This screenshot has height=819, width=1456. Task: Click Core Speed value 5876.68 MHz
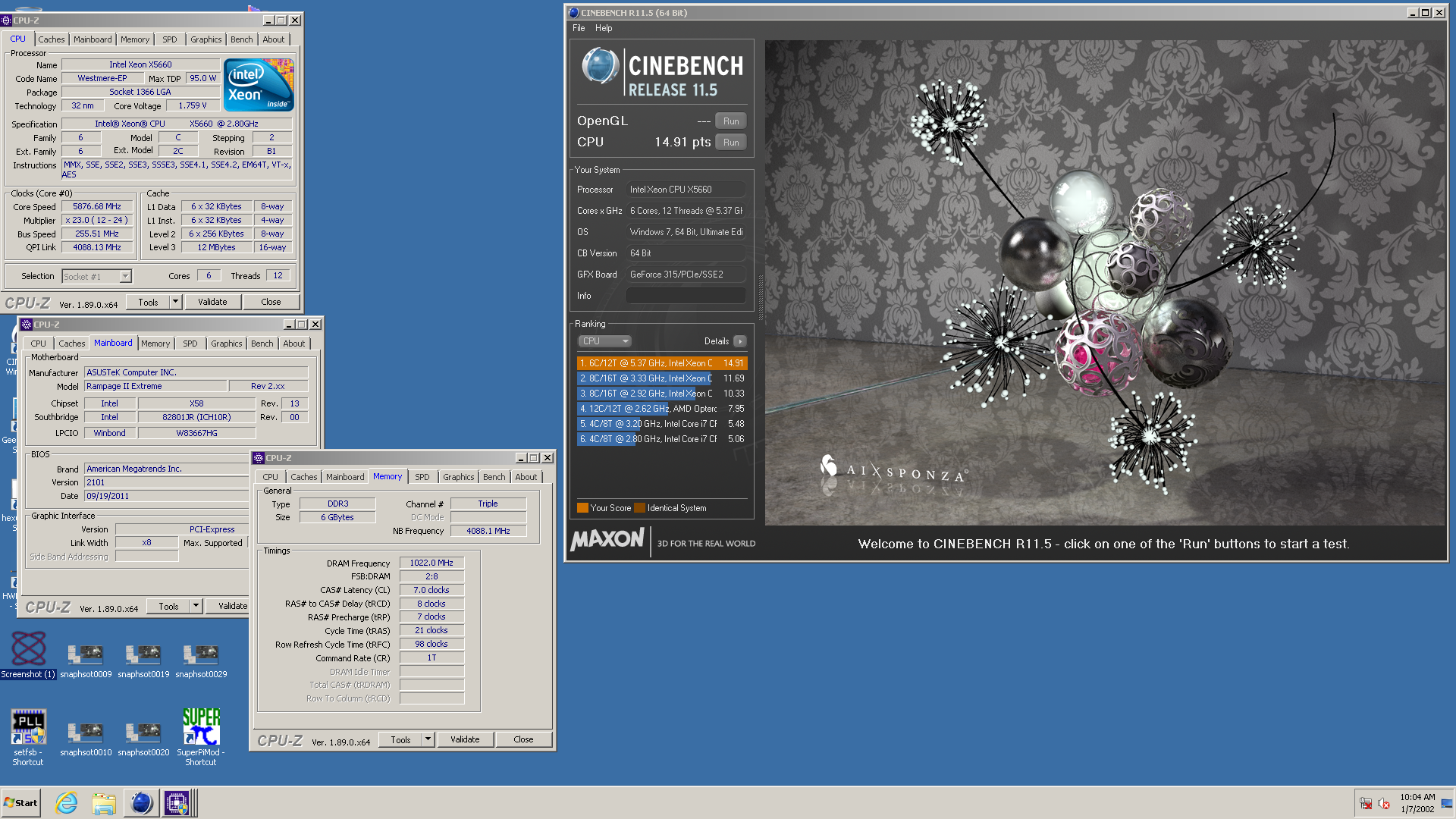pyautogui.click(x=97, y=206)
